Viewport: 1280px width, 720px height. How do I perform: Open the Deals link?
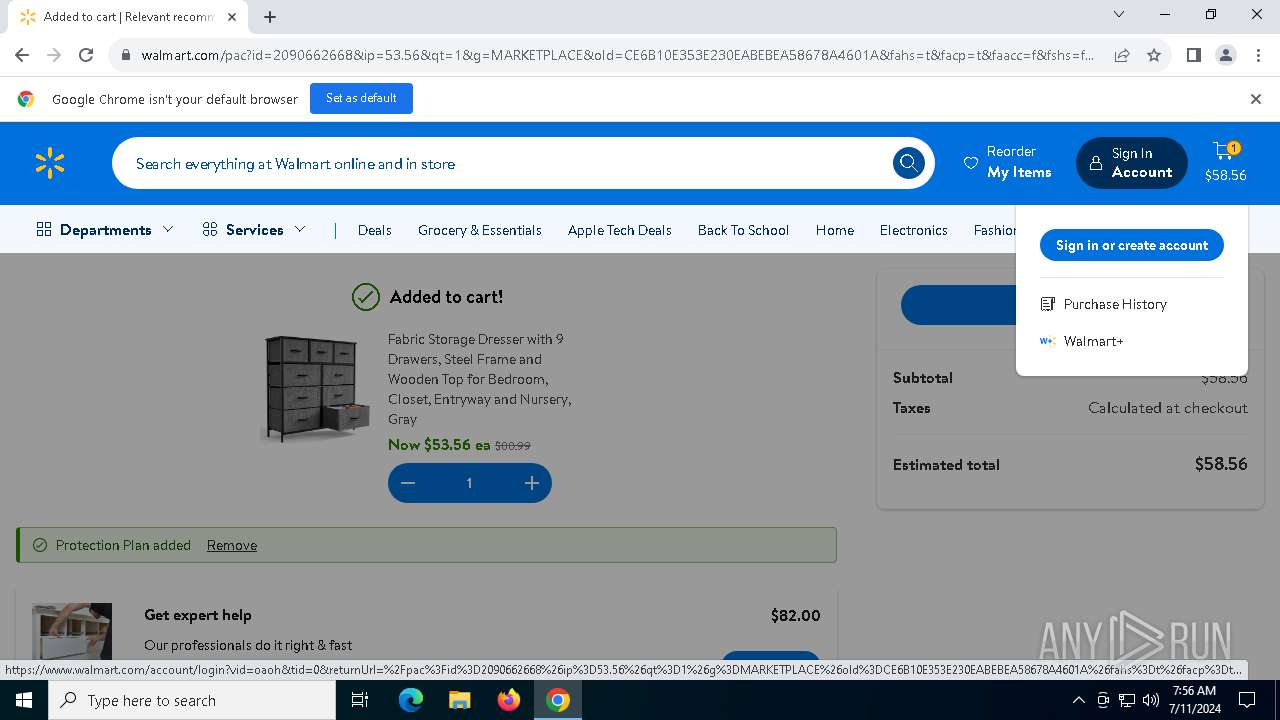tap(375, 230)
